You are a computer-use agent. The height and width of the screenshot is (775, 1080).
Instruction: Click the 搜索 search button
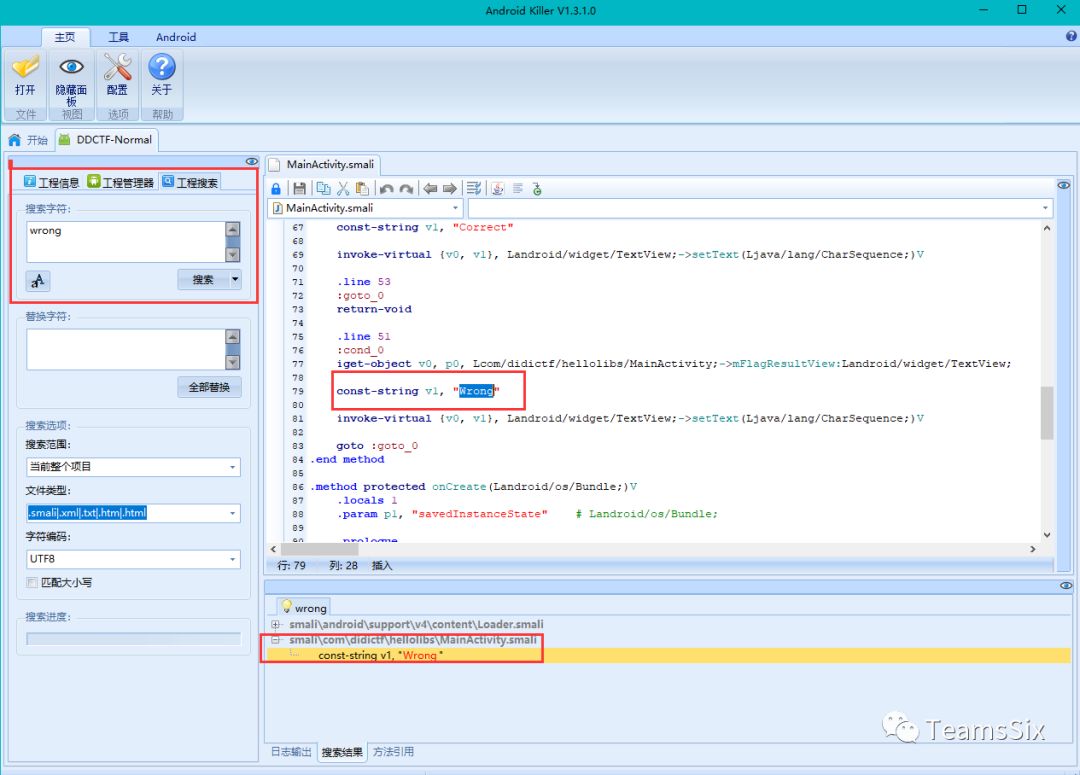203,280
